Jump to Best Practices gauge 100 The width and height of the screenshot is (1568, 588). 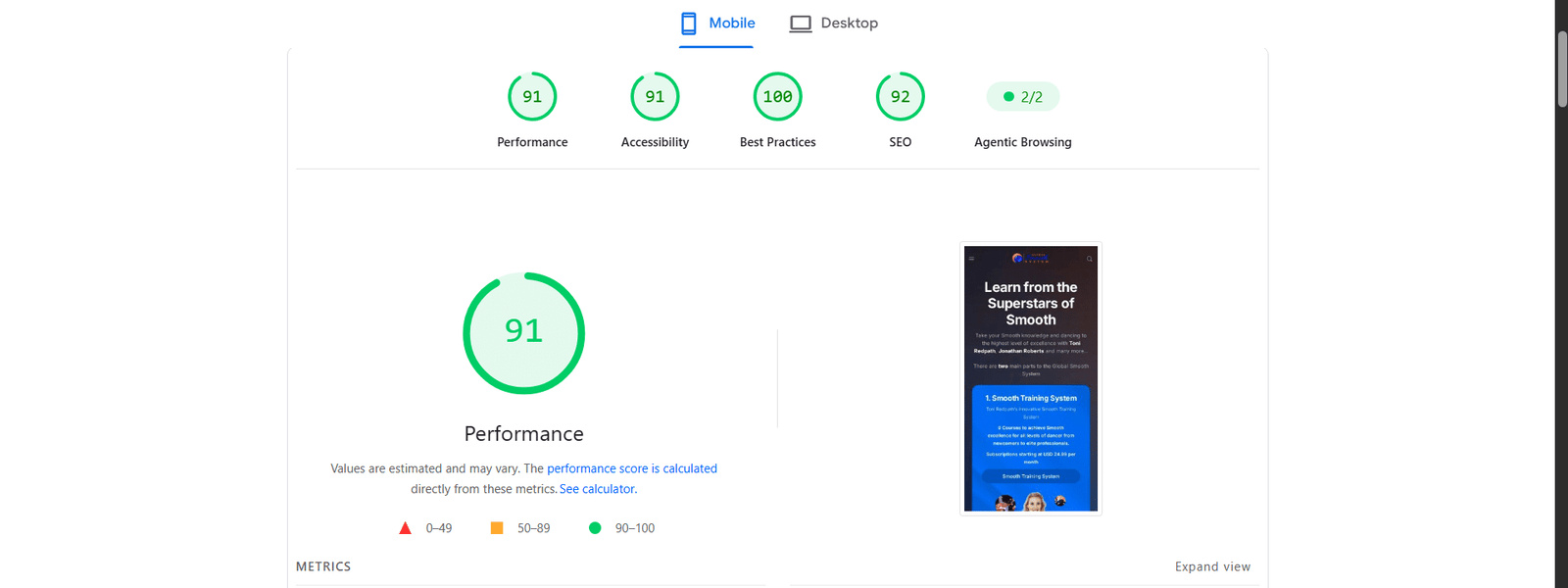click(x=778, y=97)
